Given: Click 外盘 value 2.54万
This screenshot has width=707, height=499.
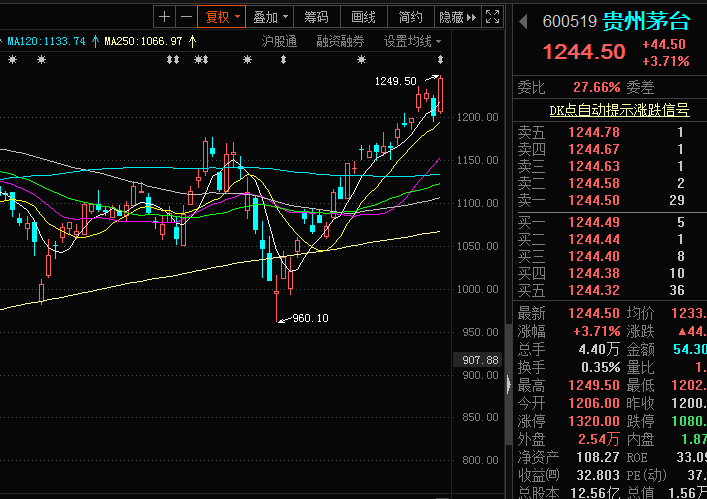Looking at the screenshot, I should (x=599, y=439).
